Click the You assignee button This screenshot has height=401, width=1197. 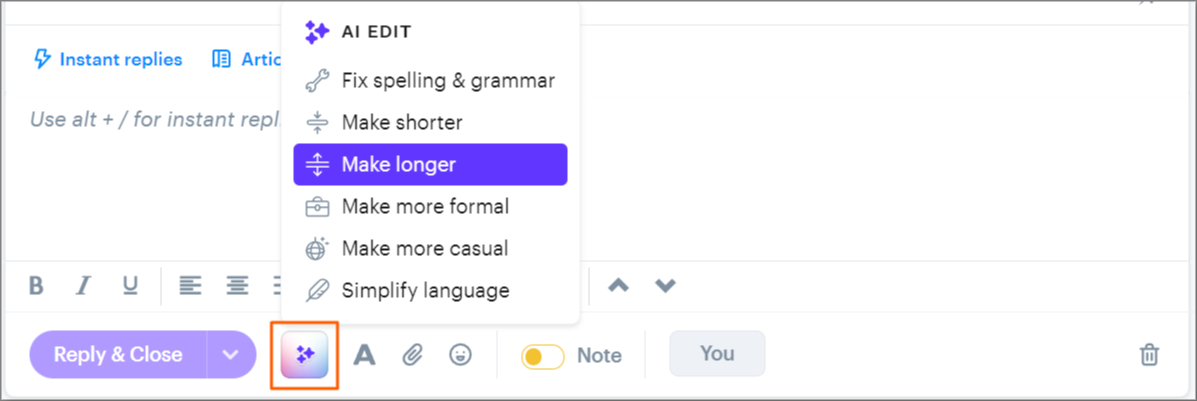[x=717, y=354]
